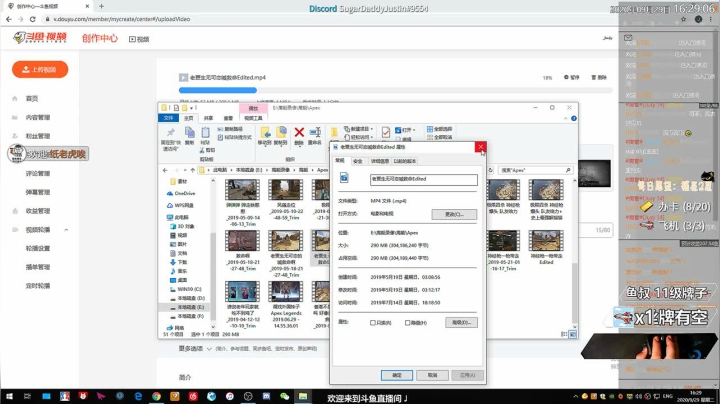Click the Explorer help question mark icon
720x404 pixels.
(x=574, y=118)
